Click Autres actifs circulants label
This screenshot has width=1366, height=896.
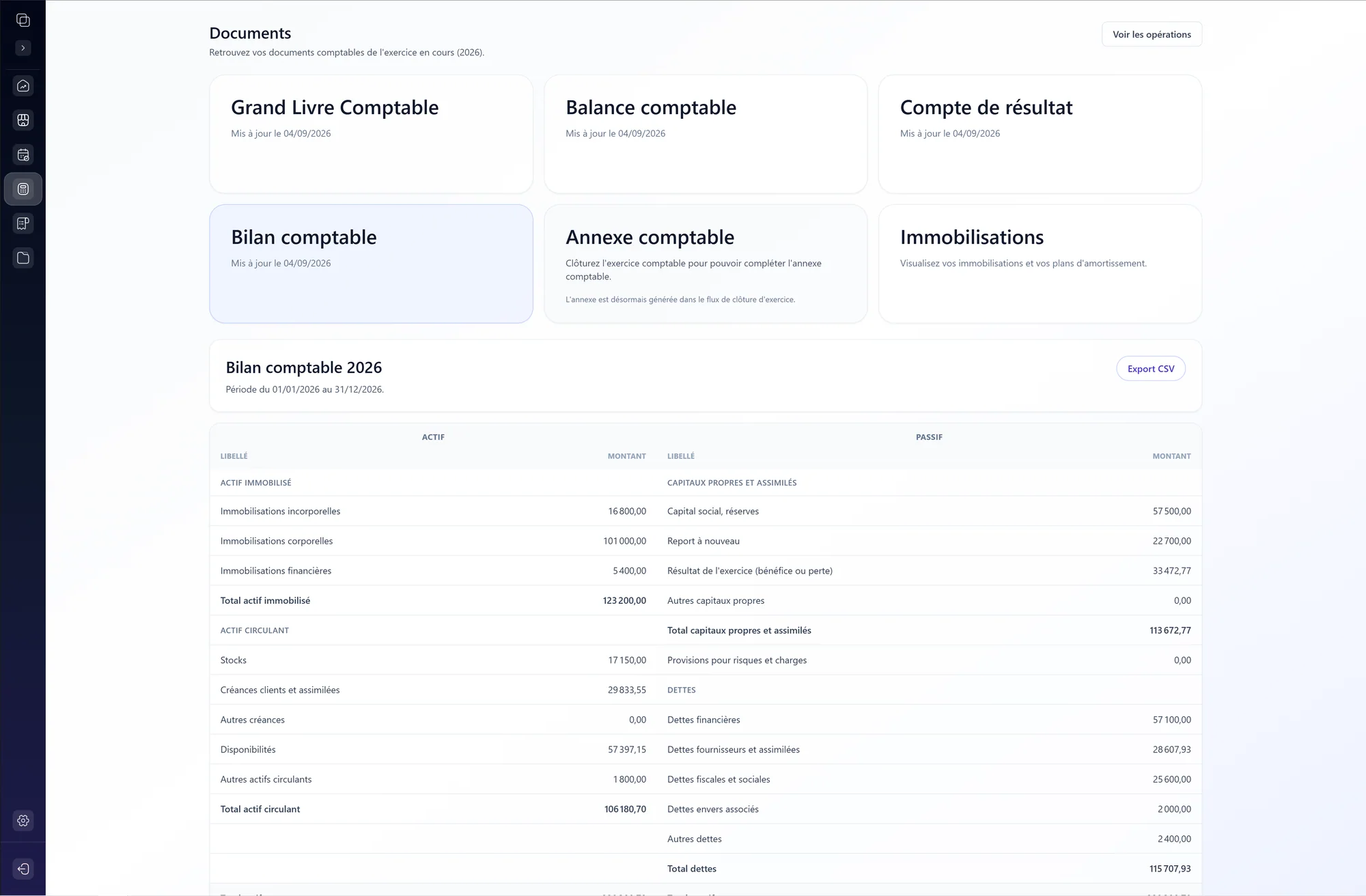(266, 779)
